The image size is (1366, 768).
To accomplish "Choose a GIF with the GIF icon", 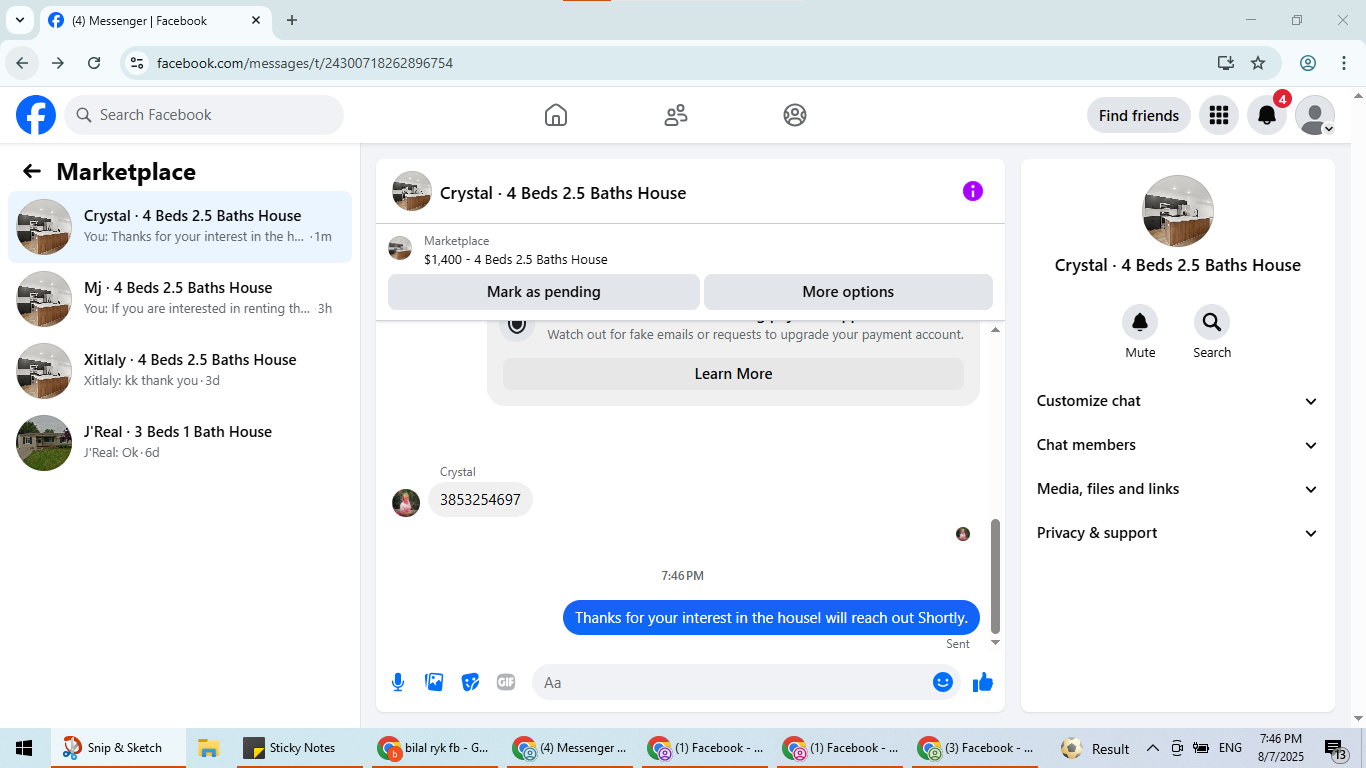I will [x=506, y=682].
